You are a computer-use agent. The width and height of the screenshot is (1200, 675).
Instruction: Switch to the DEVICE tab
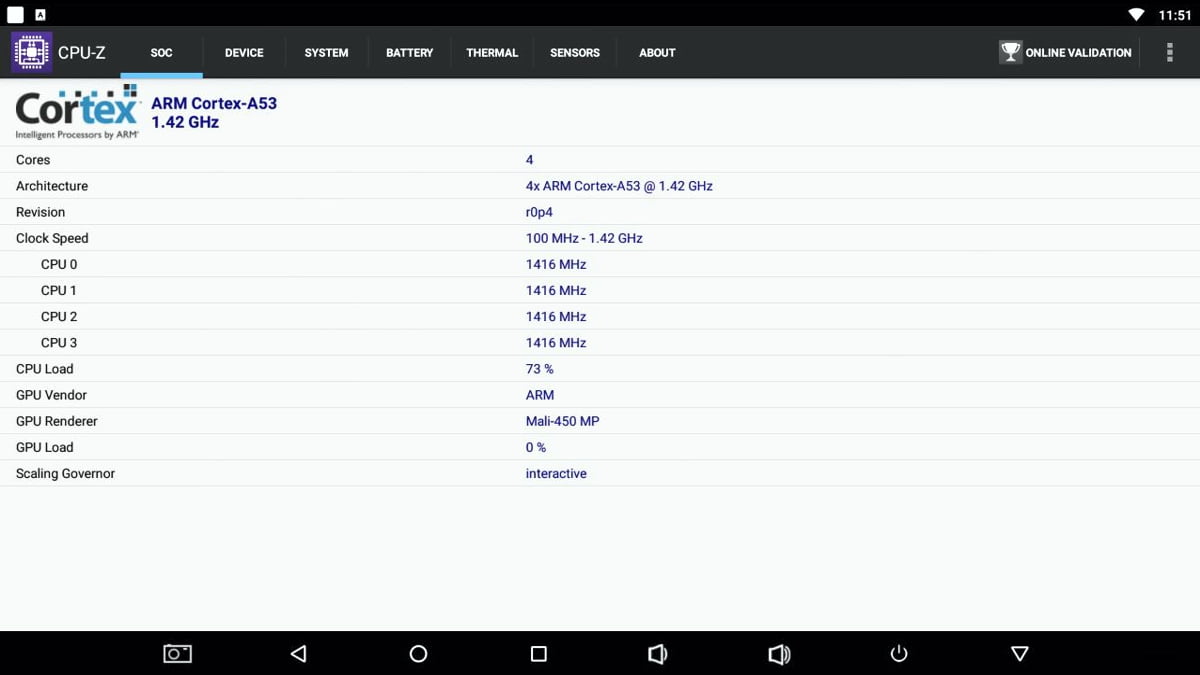pyautogui.click(x=244, y=52)
